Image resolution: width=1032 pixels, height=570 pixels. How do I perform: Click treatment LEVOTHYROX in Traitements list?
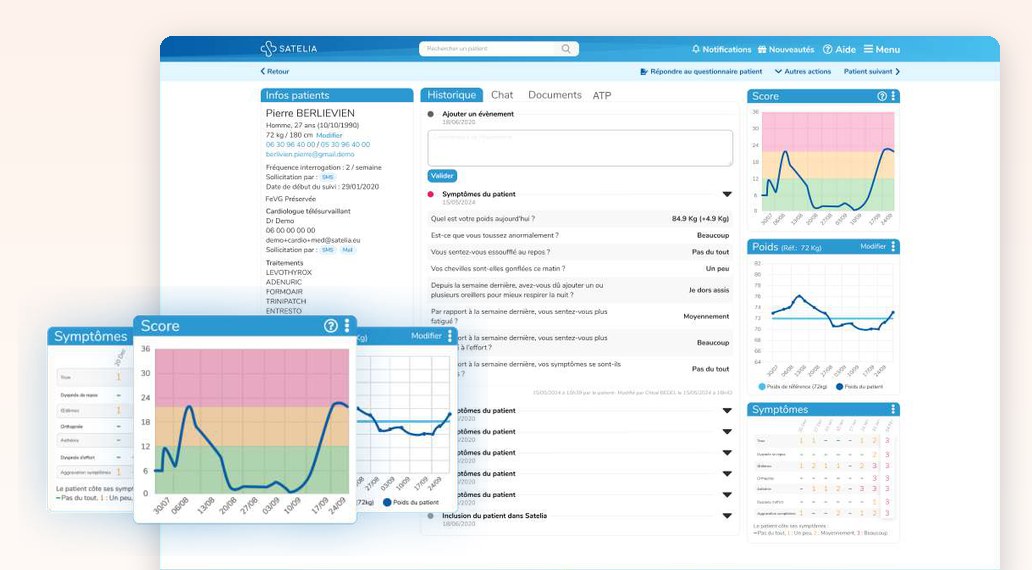289,272
